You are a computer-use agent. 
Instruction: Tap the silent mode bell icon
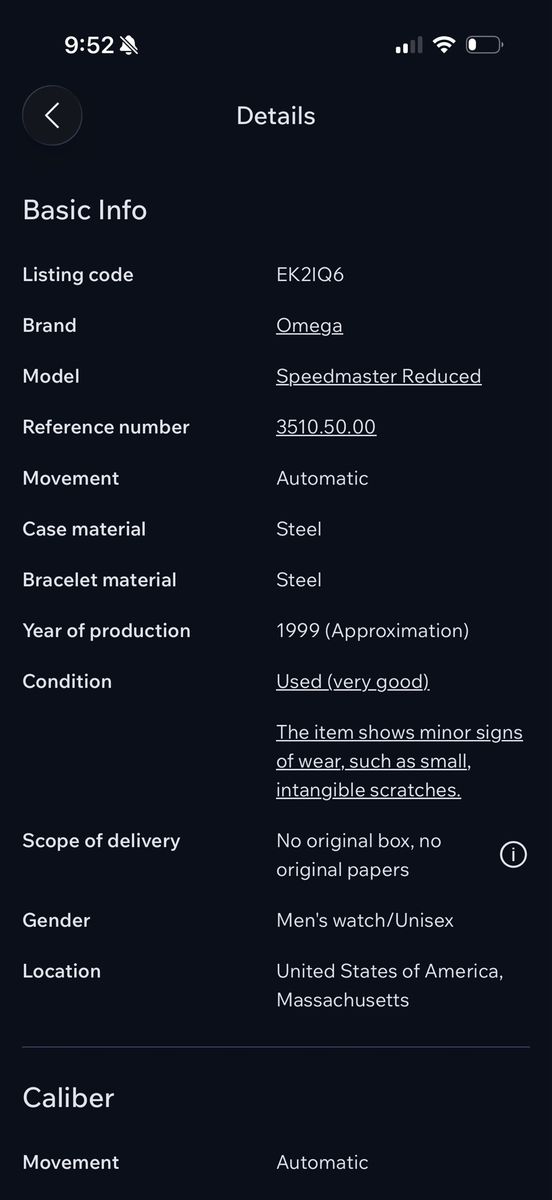pyautogui.click(x=130, y=45)
